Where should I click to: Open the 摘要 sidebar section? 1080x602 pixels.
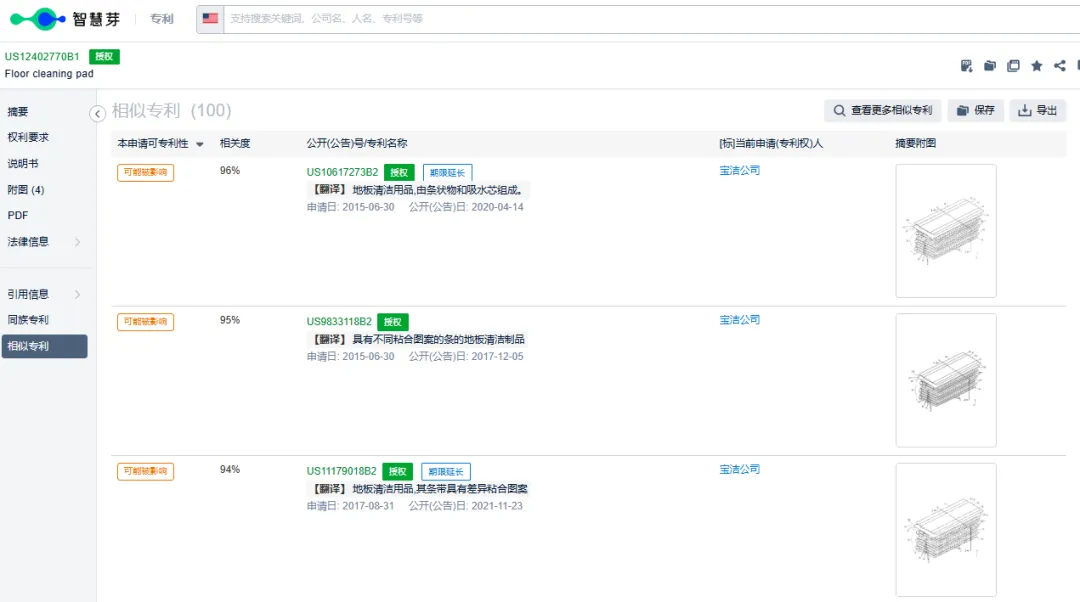click(18, 112)
